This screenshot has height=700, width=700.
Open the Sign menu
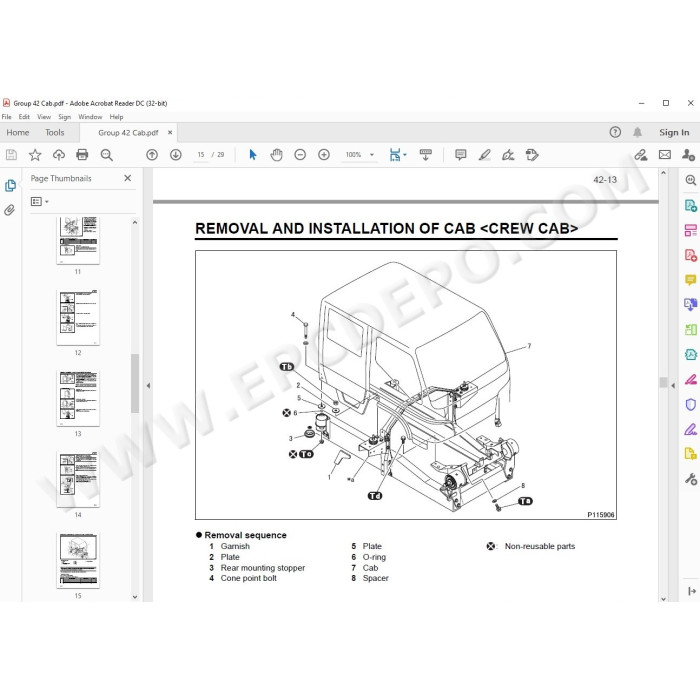[64, 117]
